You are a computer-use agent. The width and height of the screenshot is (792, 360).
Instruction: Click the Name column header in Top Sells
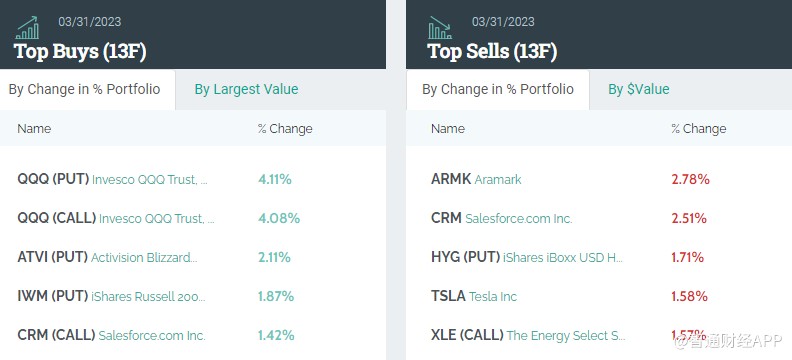(448, 129)
